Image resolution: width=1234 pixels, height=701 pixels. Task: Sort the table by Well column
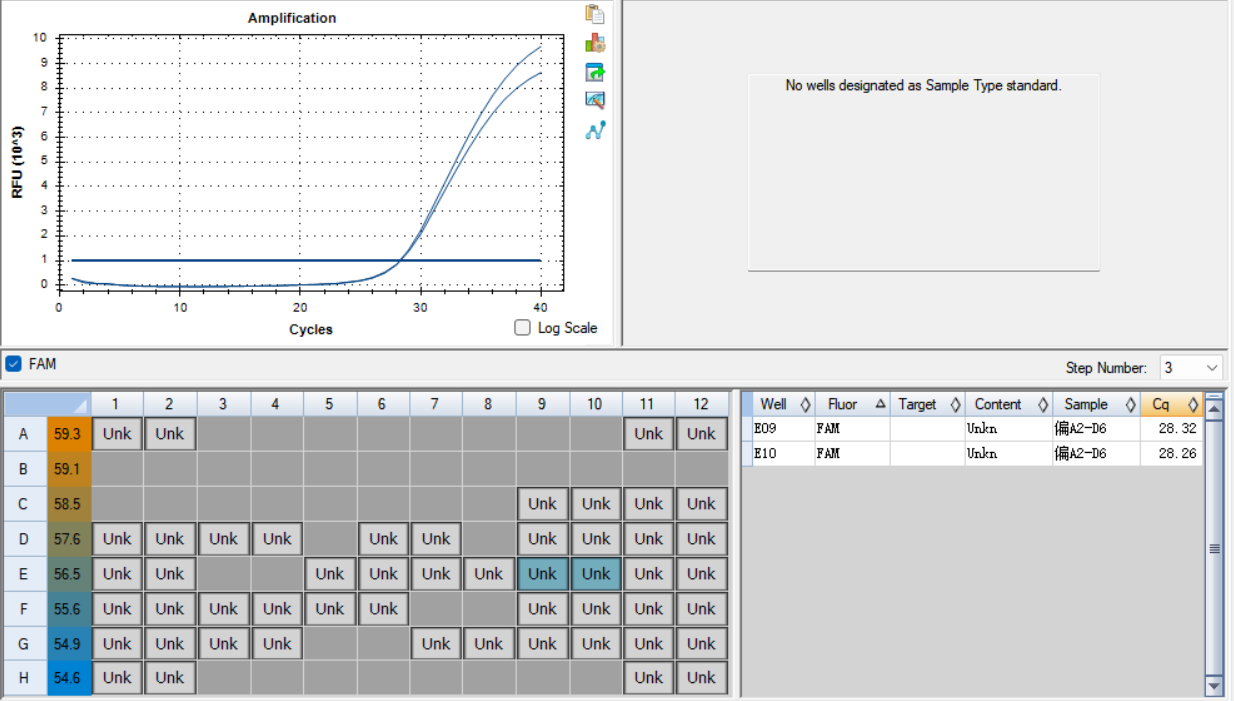click(x=784, y=404)
